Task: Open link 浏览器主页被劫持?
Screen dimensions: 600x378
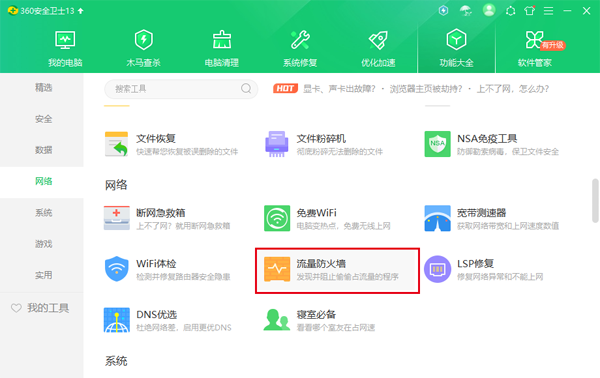Action: (426, 89)
